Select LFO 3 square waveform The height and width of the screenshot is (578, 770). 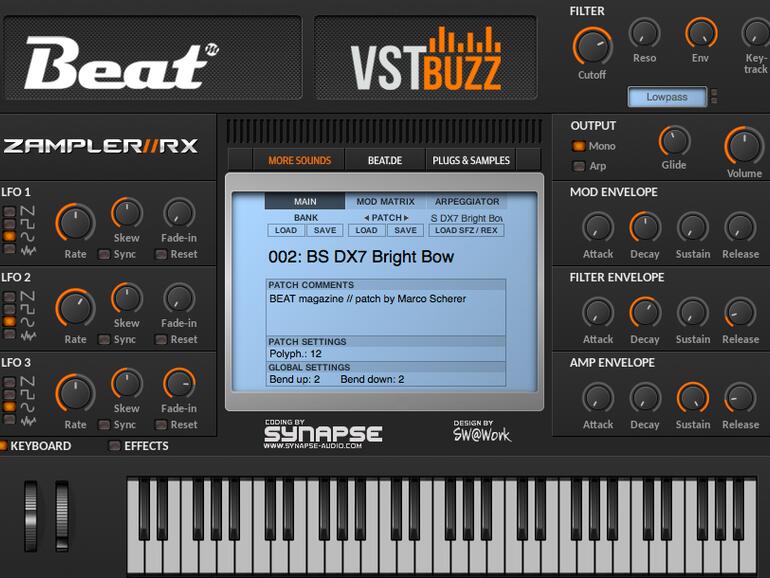[9, 394]
